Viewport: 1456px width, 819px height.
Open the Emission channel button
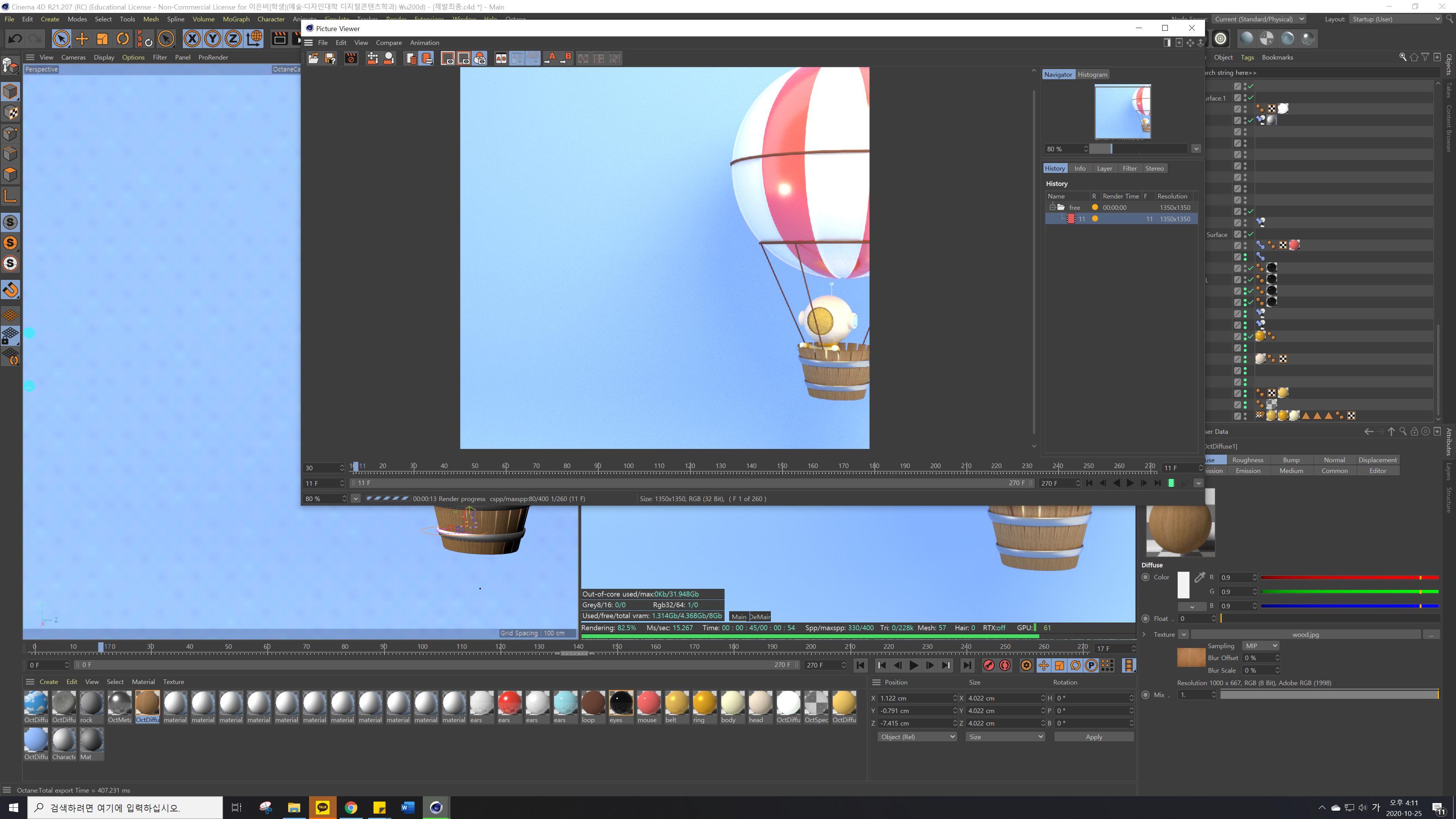tap(1247, 471)
